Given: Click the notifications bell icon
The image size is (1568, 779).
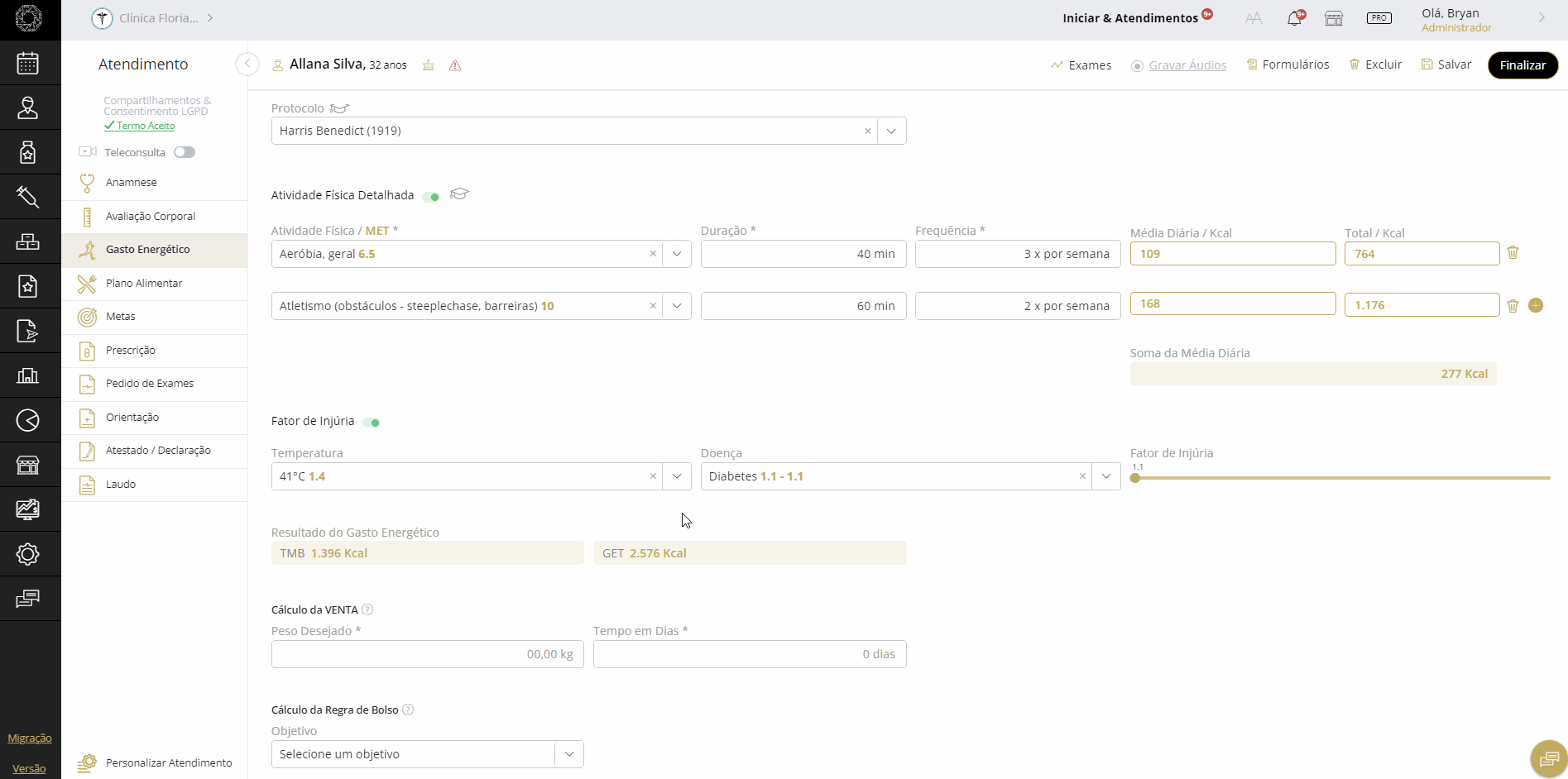Looking at the screenshot, I should 1294,18.
